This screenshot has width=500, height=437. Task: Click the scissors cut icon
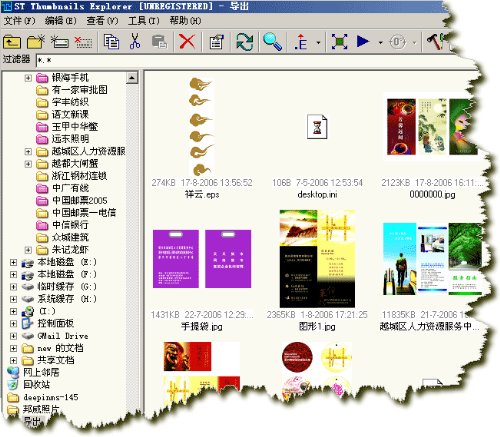tap(135, 42)
